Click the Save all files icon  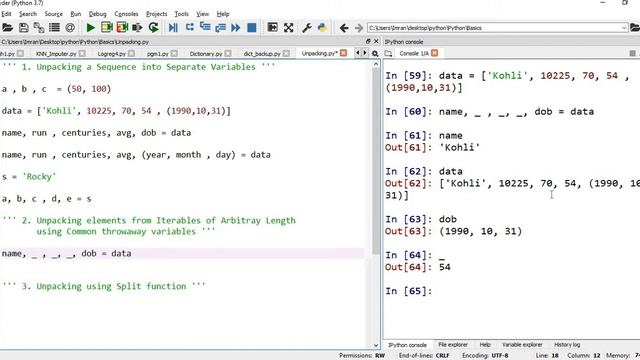(39, 28)
